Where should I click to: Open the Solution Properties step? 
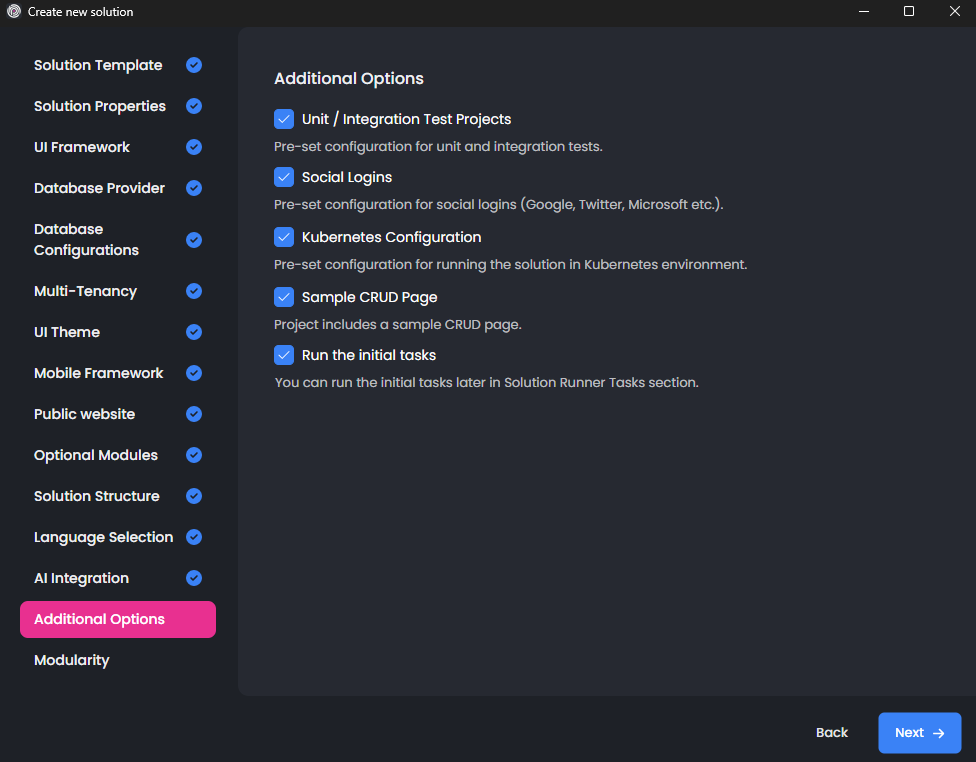click(100, 106)
